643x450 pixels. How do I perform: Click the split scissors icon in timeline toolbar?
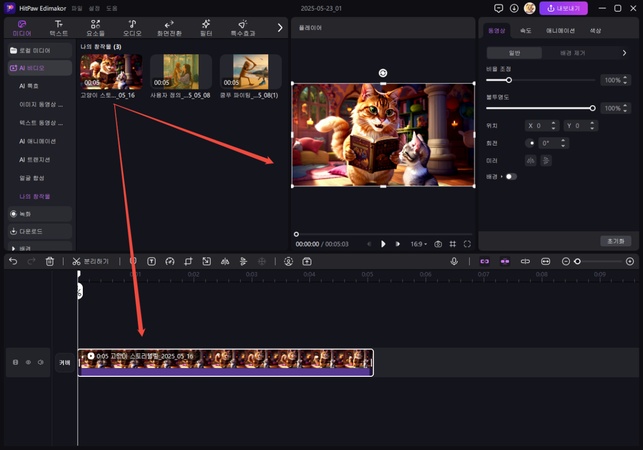point(76,261)
